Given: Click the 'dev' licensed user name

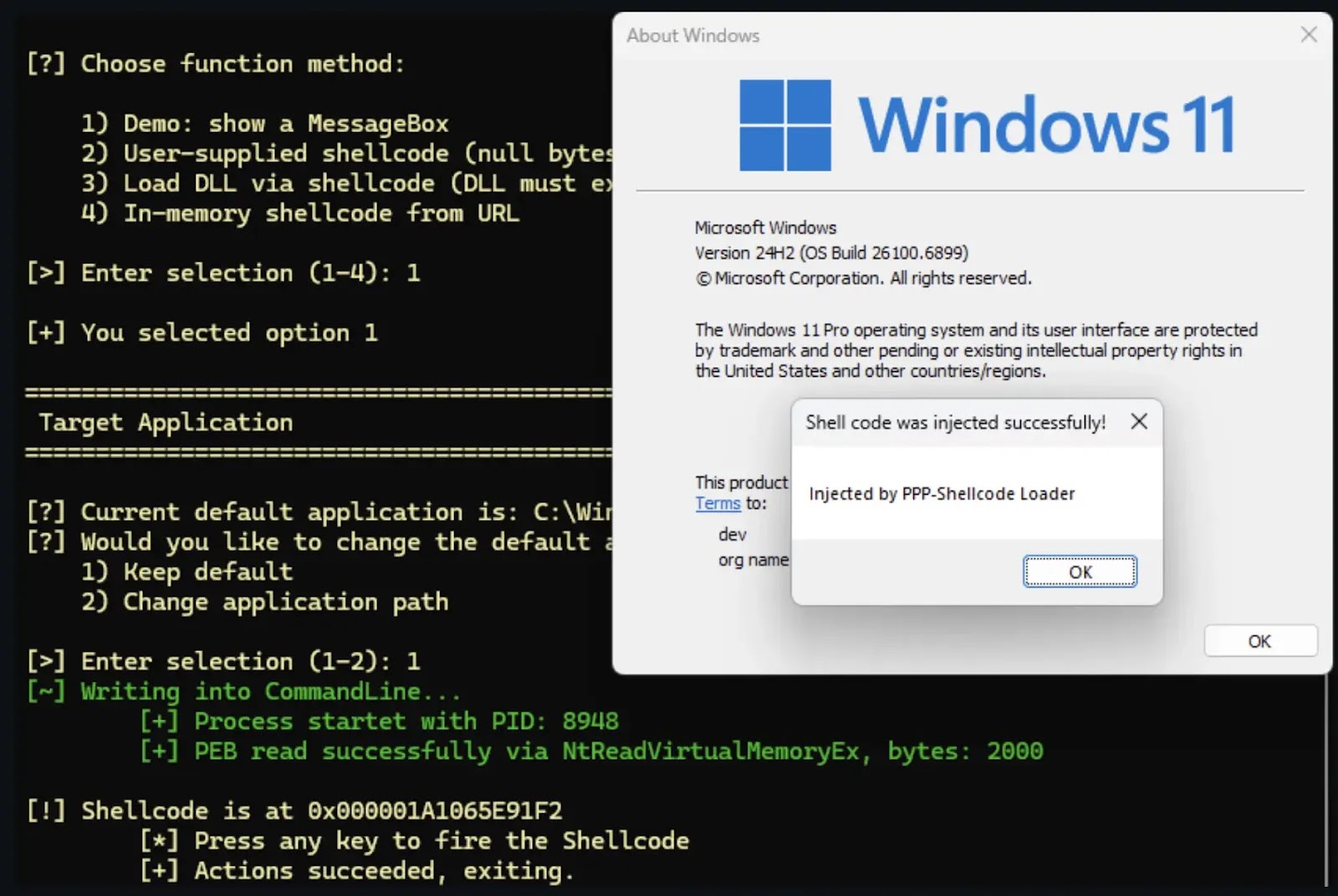Looking at the screenshot, I should 733,534.
